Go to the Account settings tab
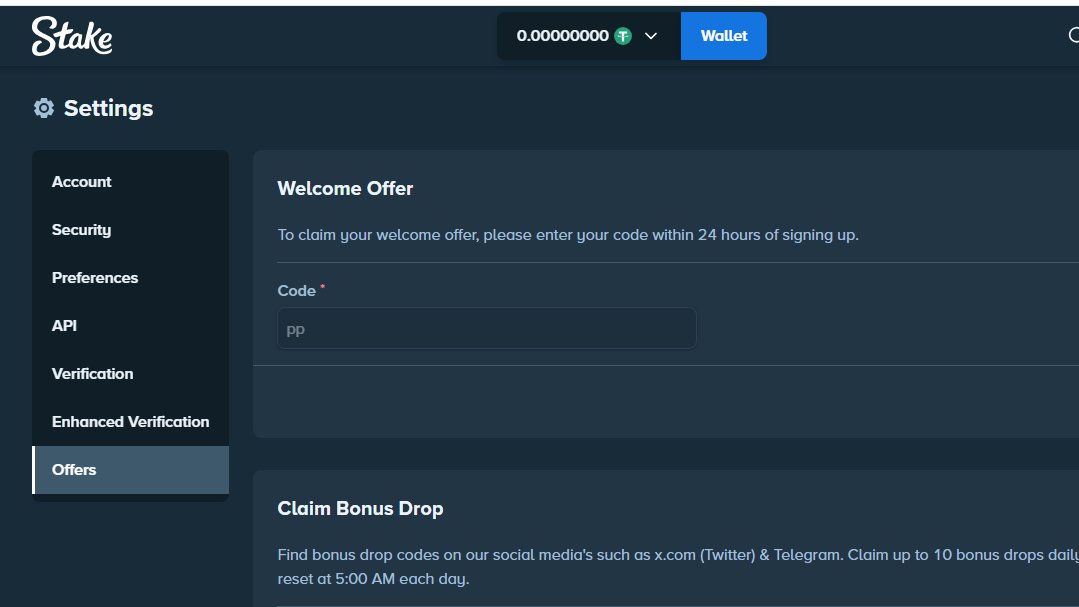 130,182
